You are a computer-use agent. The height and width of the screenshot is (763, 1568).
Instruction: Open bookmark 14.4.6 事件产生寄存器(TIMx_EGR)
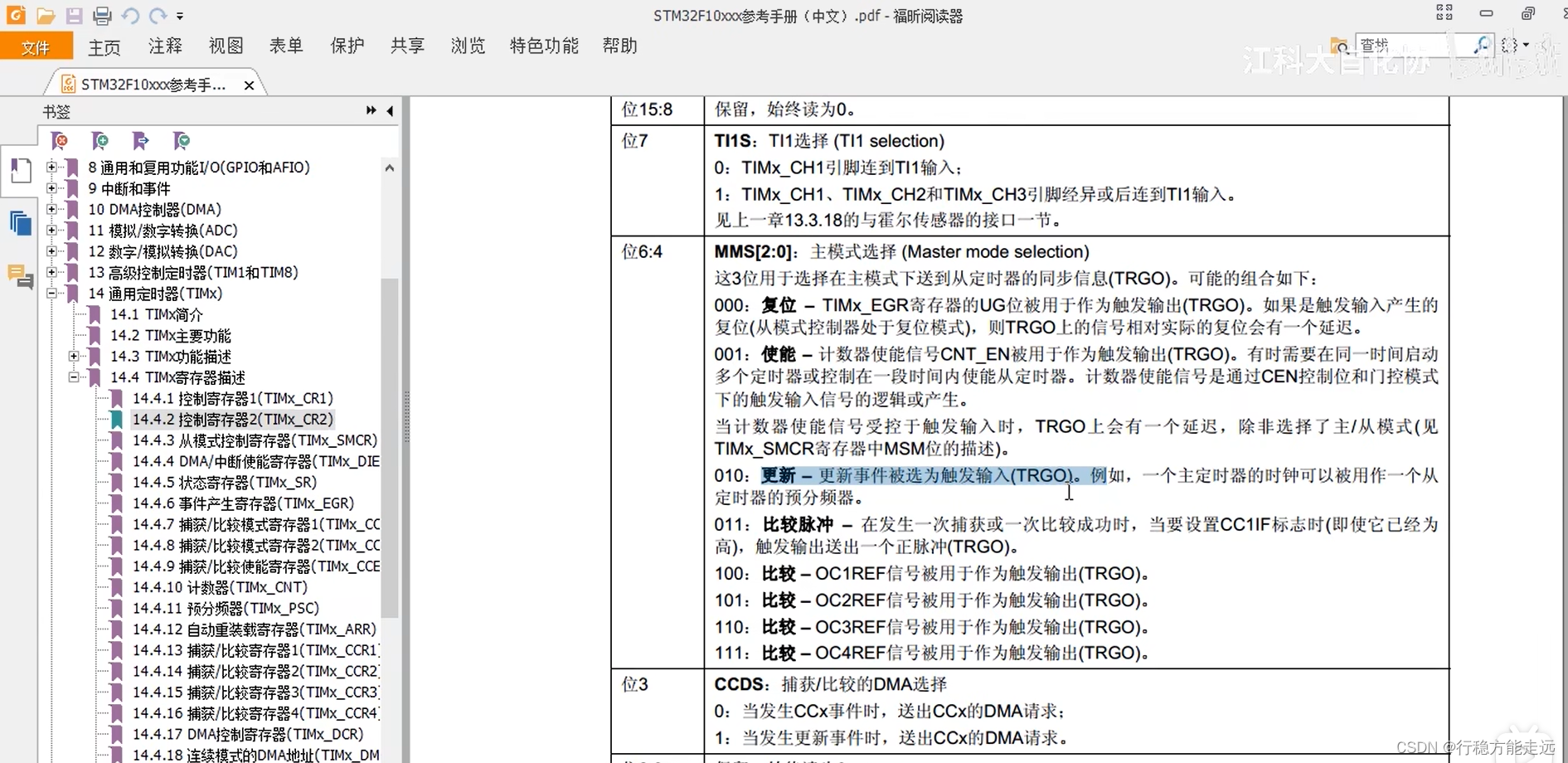(x=244, y=503)
